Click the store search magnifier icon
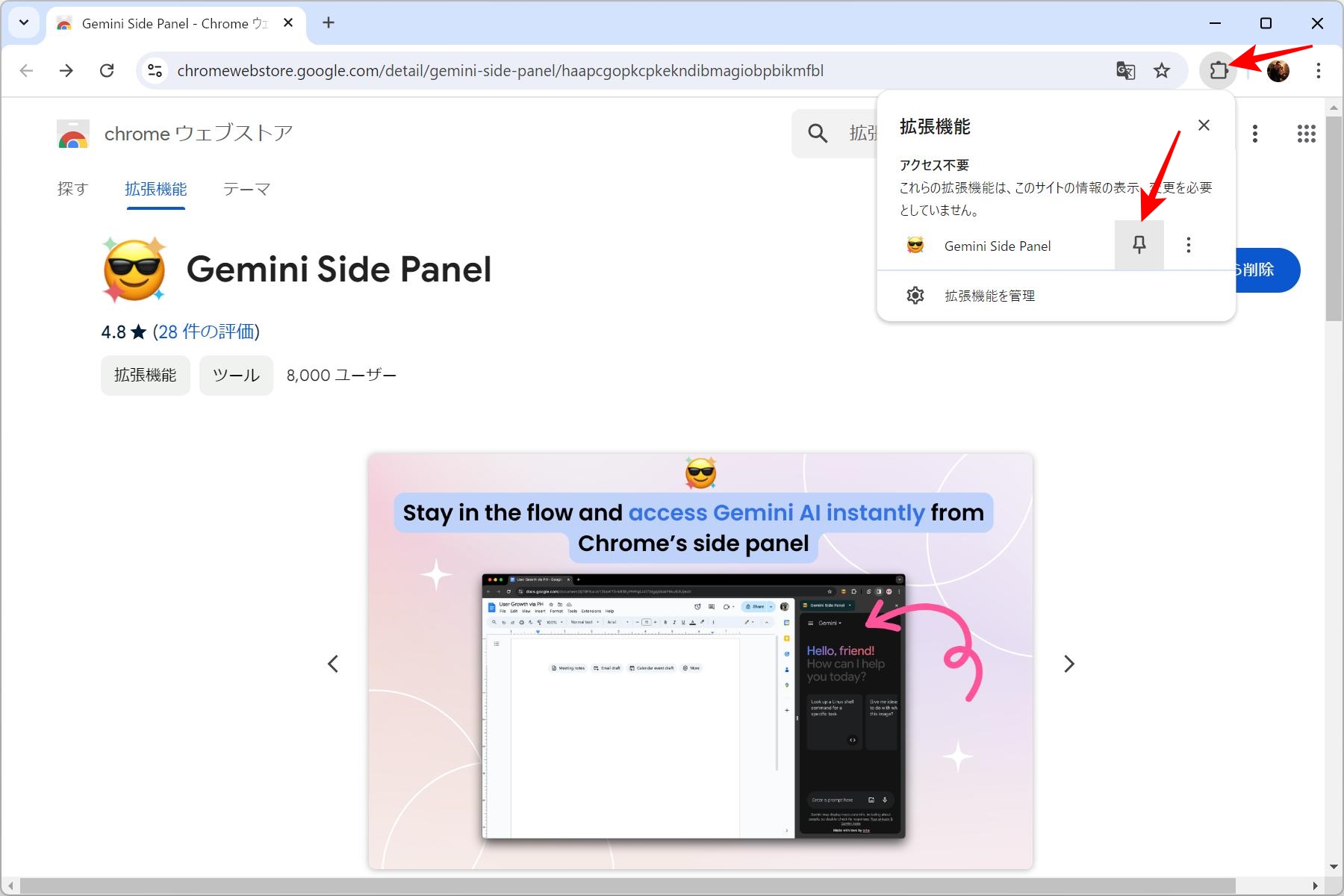This screenshot has width=1344, height=896. (818, 134)
